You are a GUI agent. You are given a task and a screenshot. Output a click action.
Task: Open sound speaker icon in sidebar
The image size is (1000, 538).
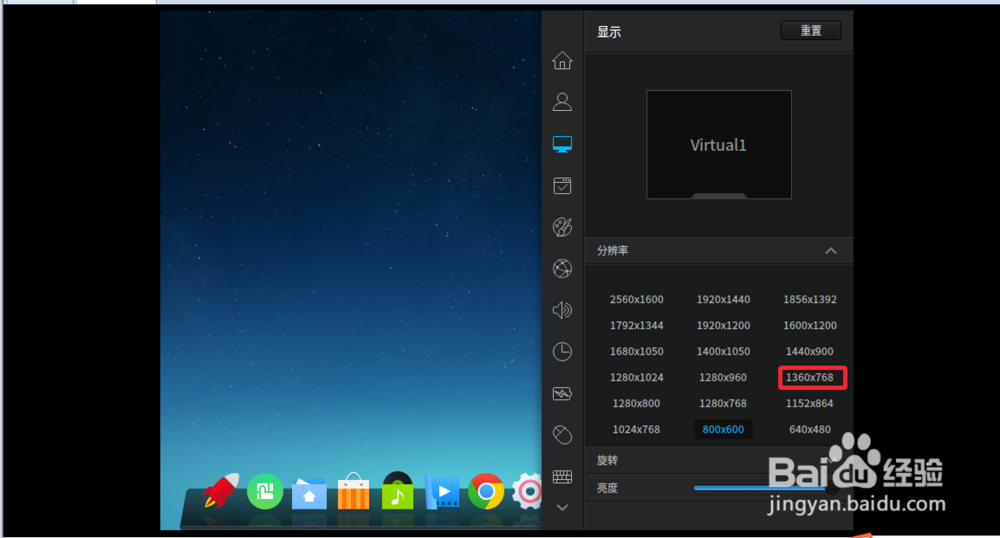pyautogui.click(x=562, y=310)
